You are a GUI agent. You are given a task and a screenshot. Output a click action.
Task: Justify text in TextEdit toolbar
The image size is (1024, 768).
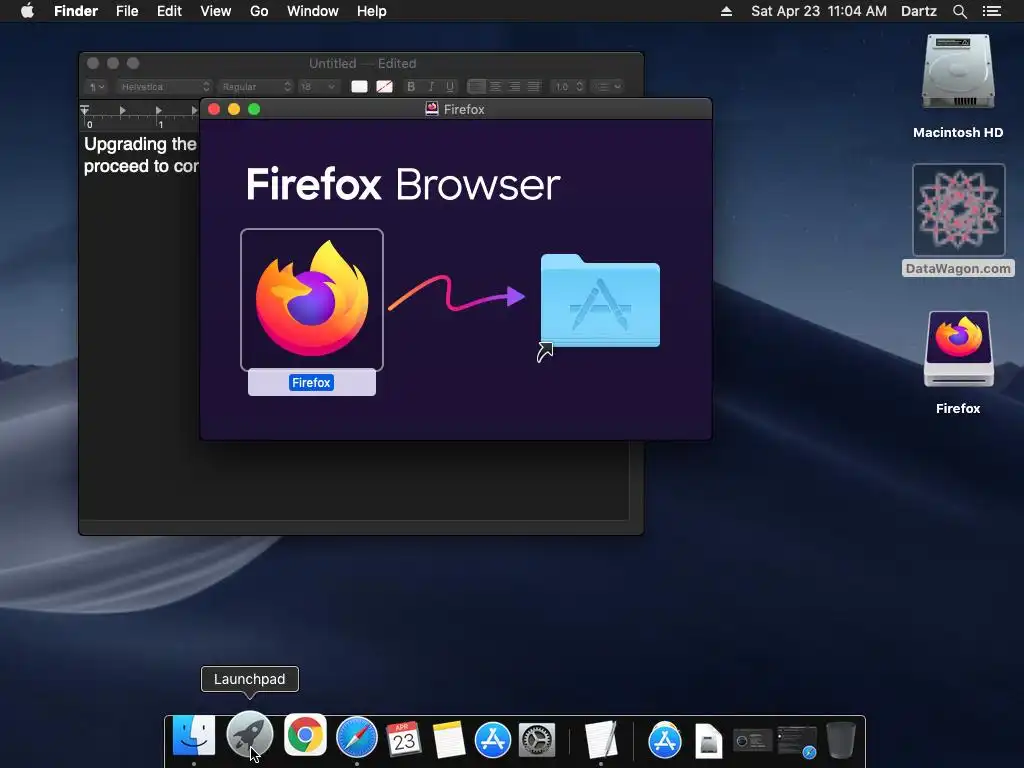534,86
